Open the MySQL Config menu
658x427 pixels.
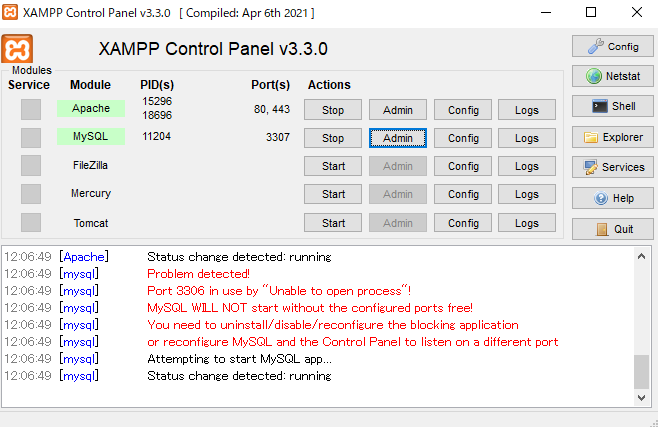click(463, 138)
